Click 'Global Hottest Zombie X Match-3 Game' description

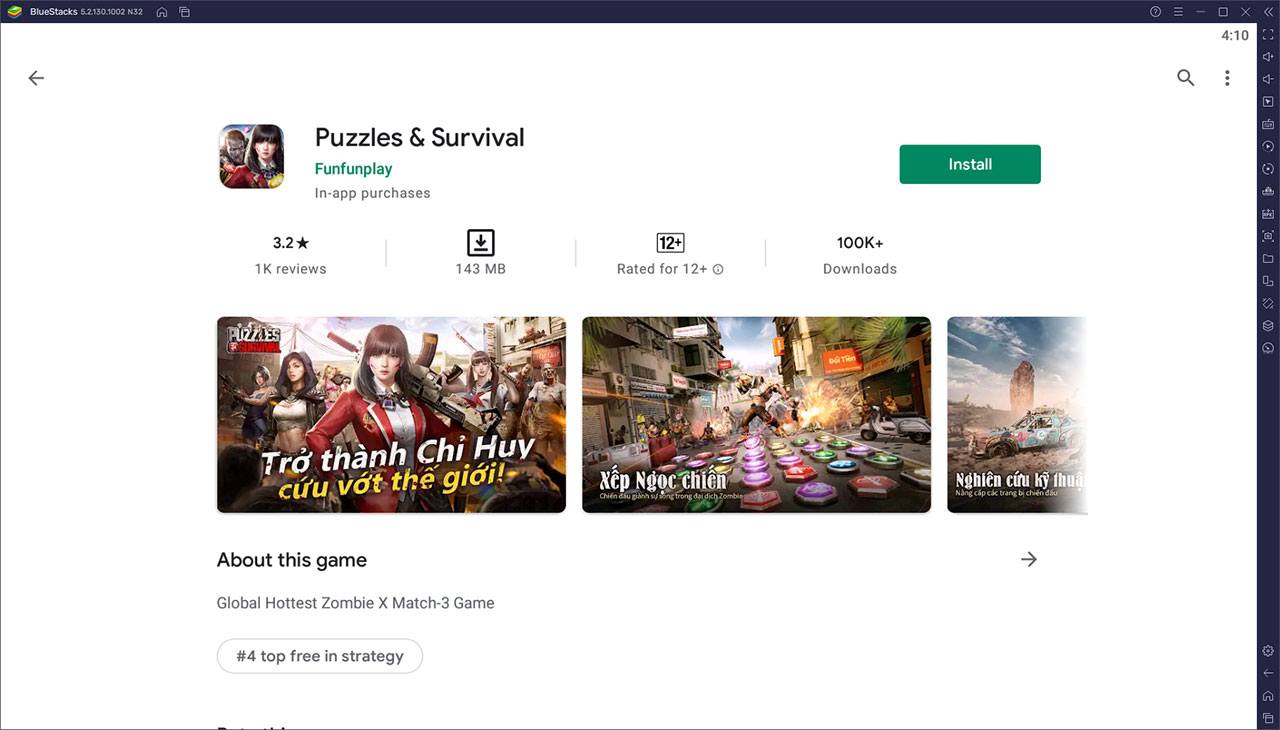[355, 603]
